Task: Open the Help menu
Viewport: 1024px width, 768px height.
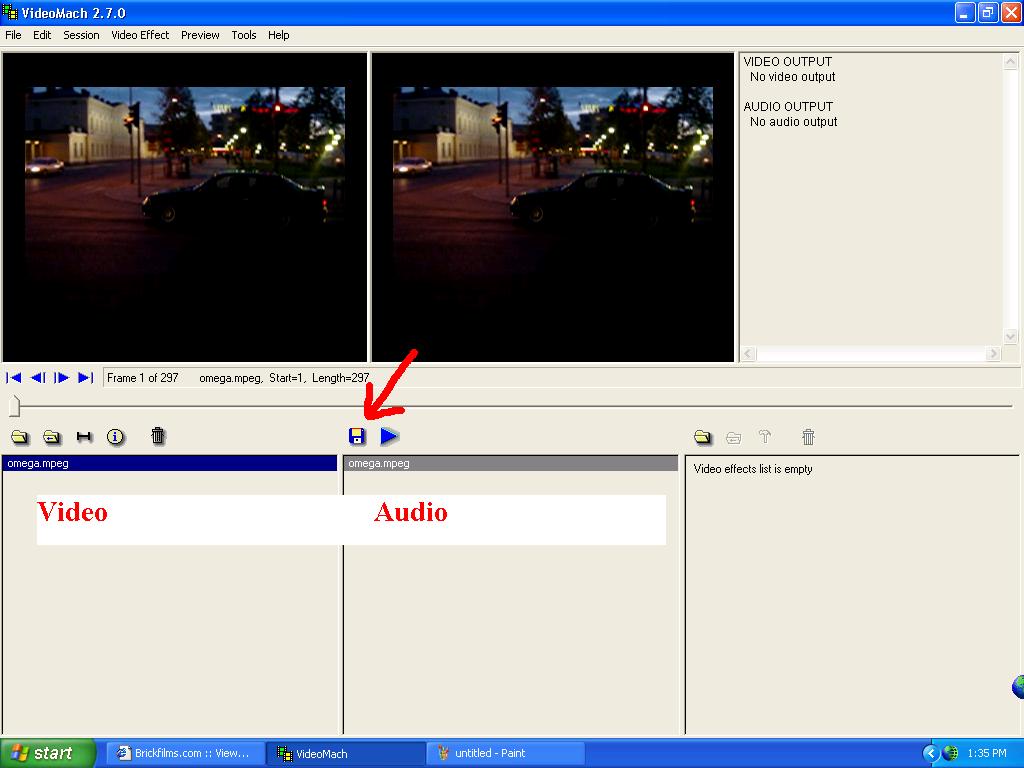Action: (x=278, y=35)
